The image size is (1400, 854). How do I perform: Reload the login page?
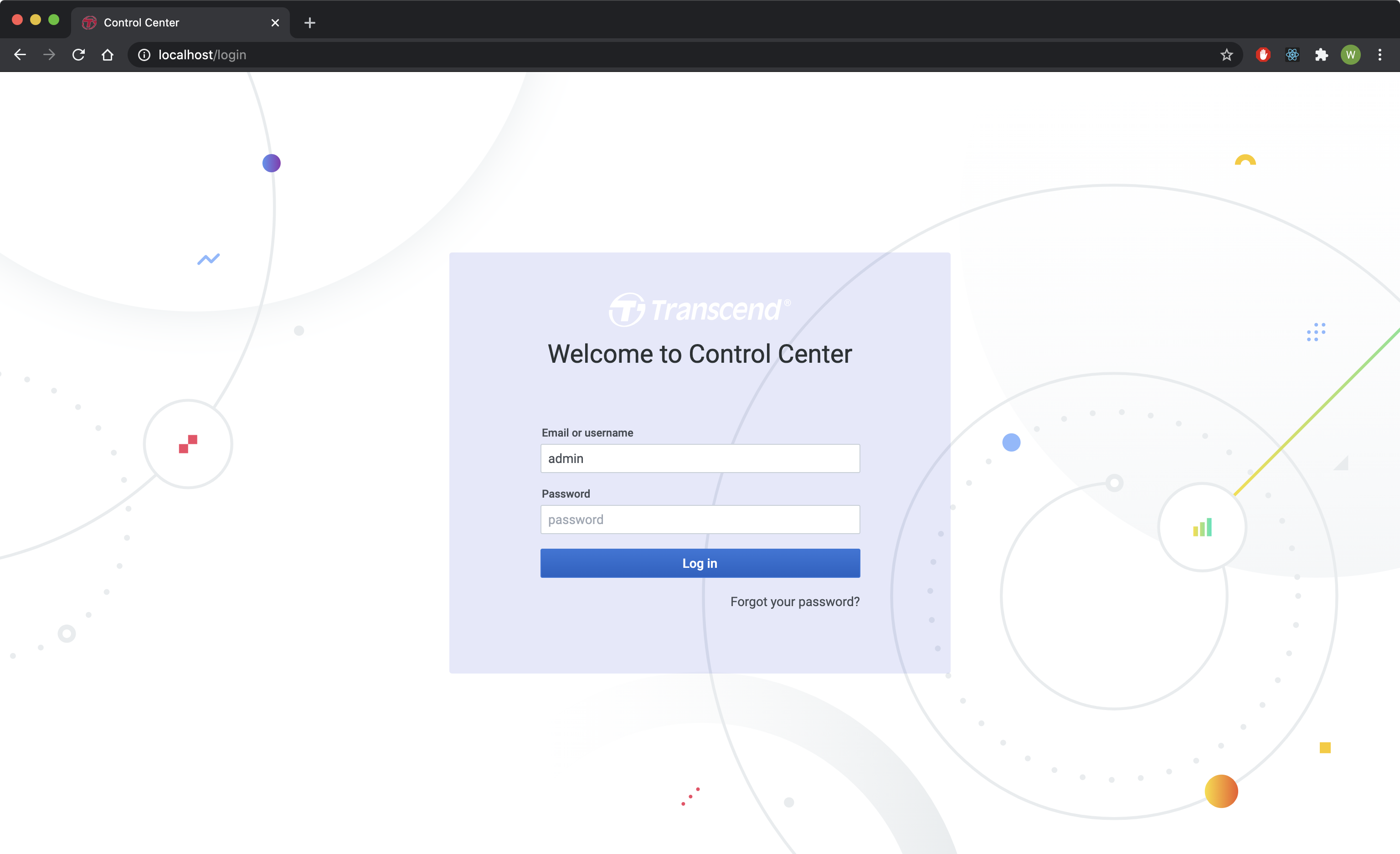[x=78, y=55]
